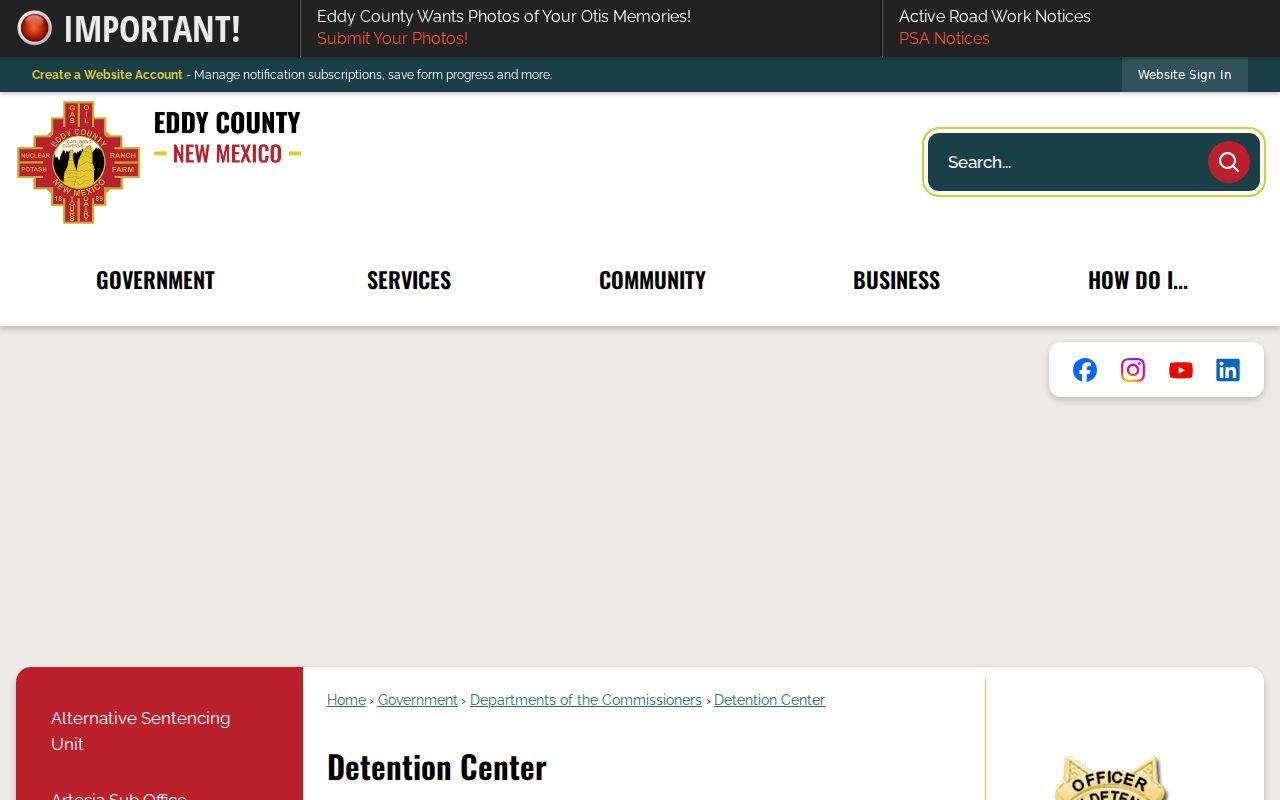Click the Otis Memories alert headline
Screen dimensions: 1280x800
pyautogui.click(x=503, y=17)
